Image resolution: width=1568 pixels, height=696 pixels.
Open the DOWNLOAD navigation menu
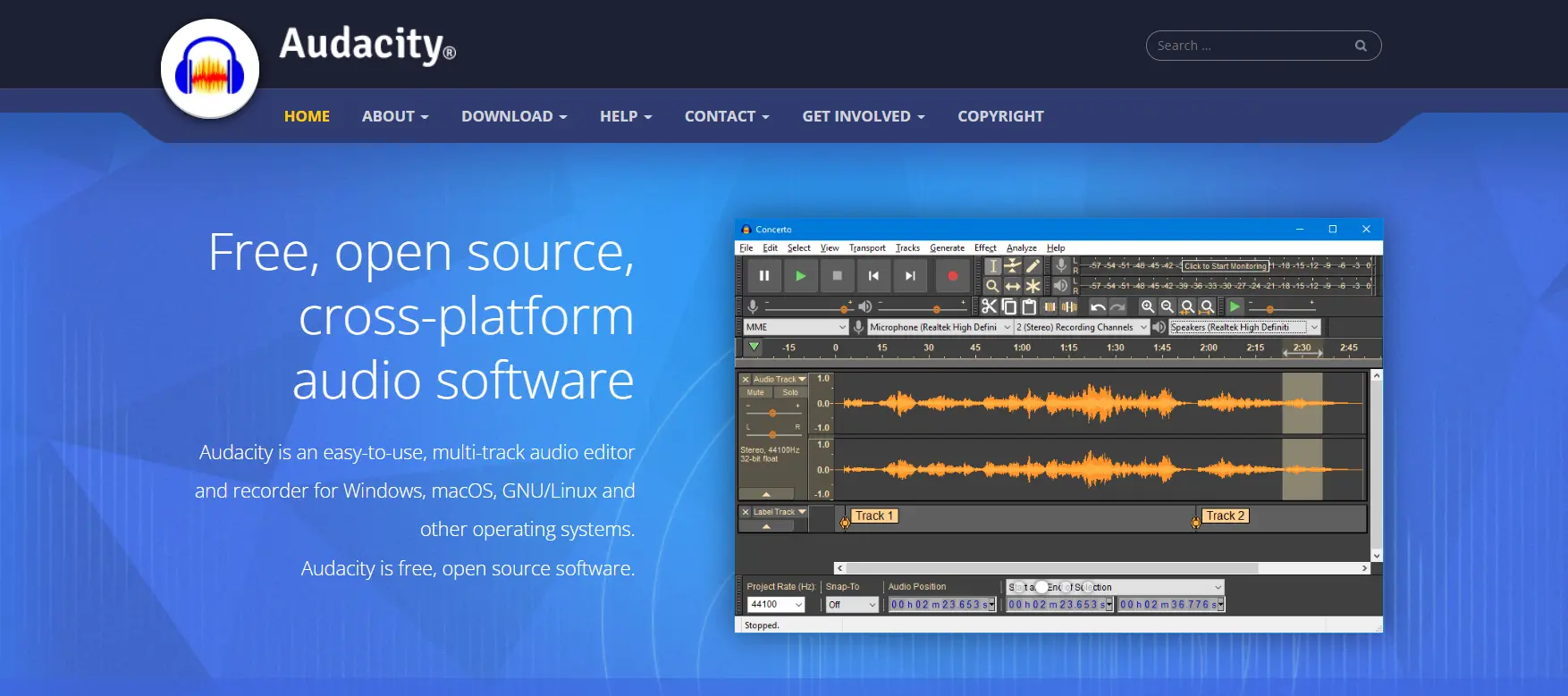coord(514,116)
